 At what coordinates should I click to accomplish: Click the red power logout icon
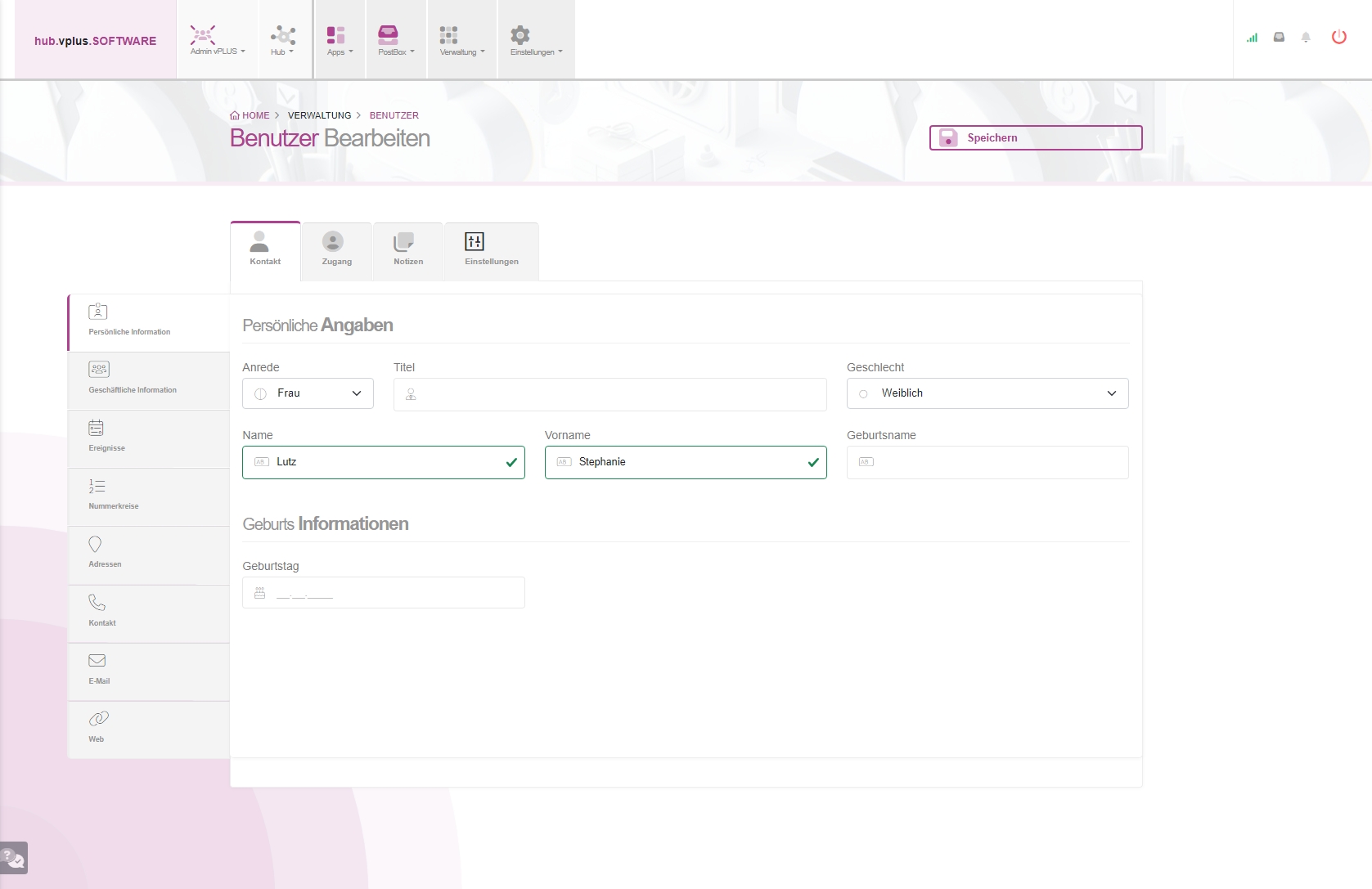point(1338,37)
